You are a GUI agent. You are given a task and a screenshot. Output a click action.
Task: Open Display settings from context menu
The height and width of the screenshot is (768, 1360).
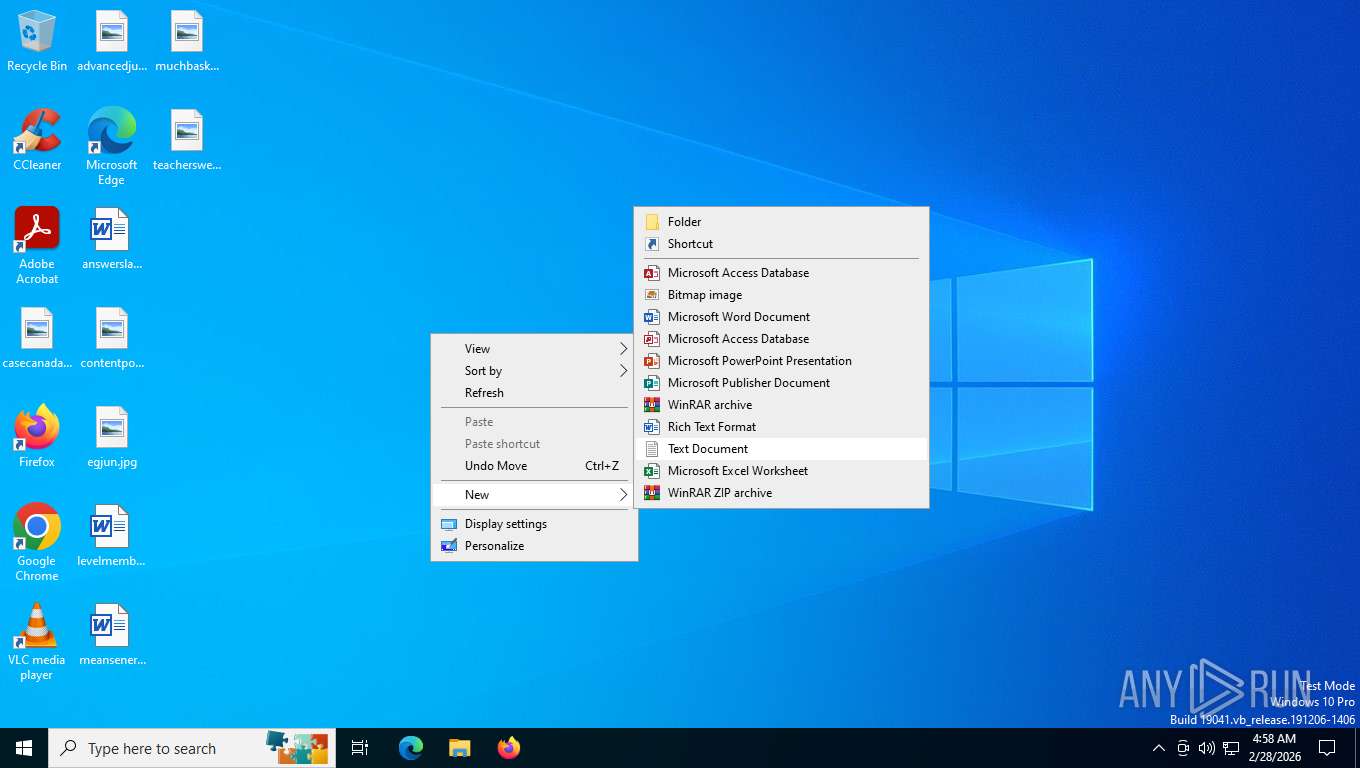tap(534, 524)
